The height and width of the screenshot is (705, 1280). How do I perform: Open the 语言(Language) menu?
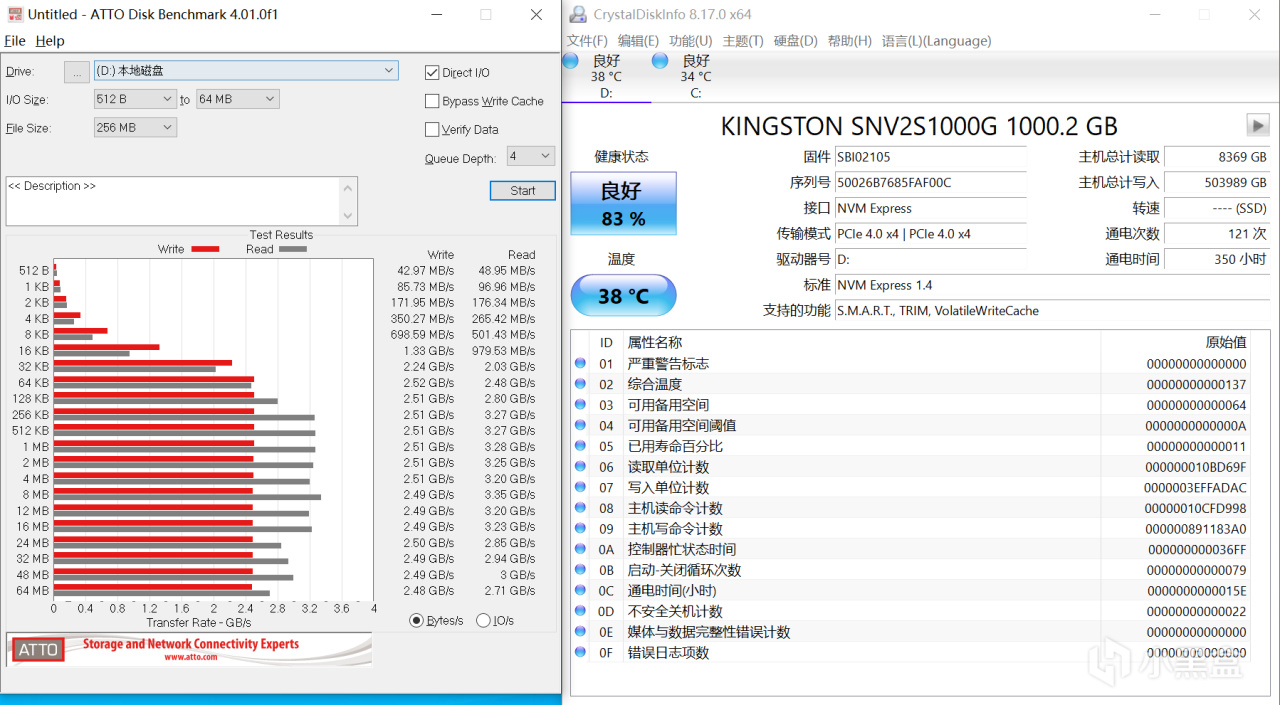pyautogui.click(x=937, y=41)
